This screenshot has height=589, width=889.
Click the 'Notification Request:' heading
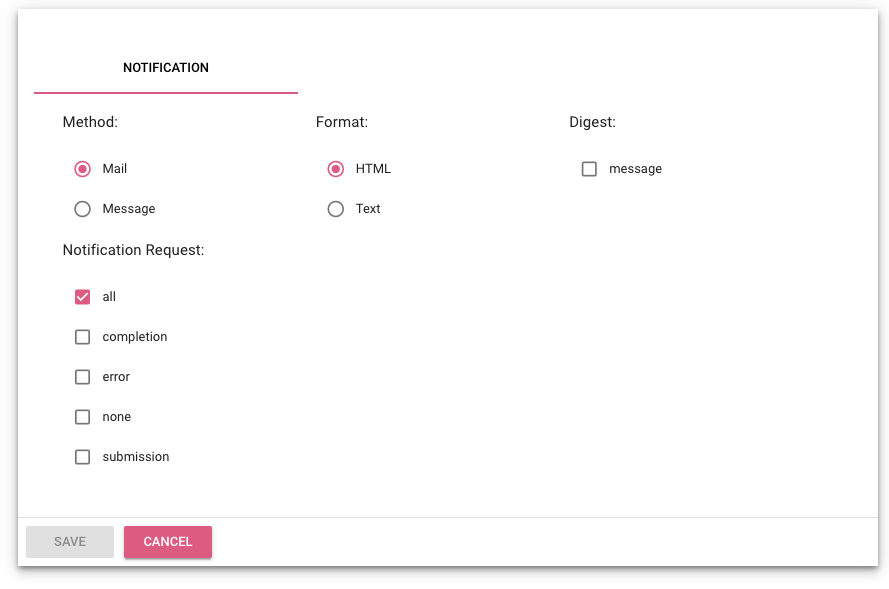[x=133, y=250]
